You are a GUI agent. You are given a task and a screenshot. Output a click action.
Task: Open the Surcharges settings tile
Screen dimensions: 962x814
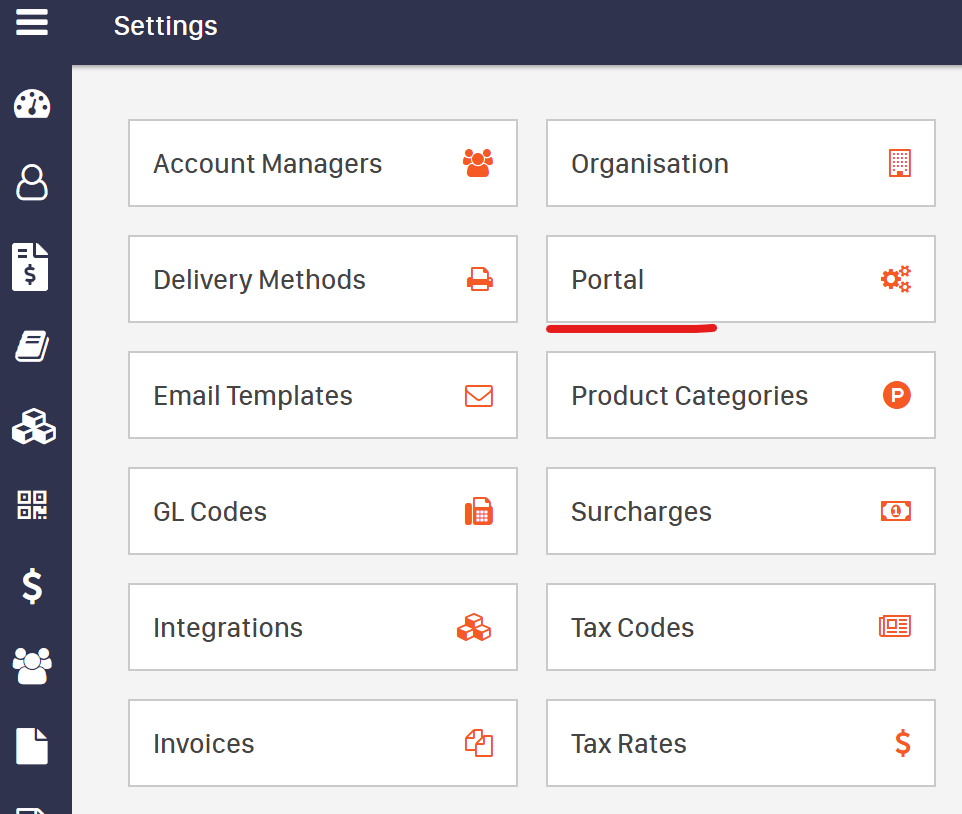pos(740,511)
